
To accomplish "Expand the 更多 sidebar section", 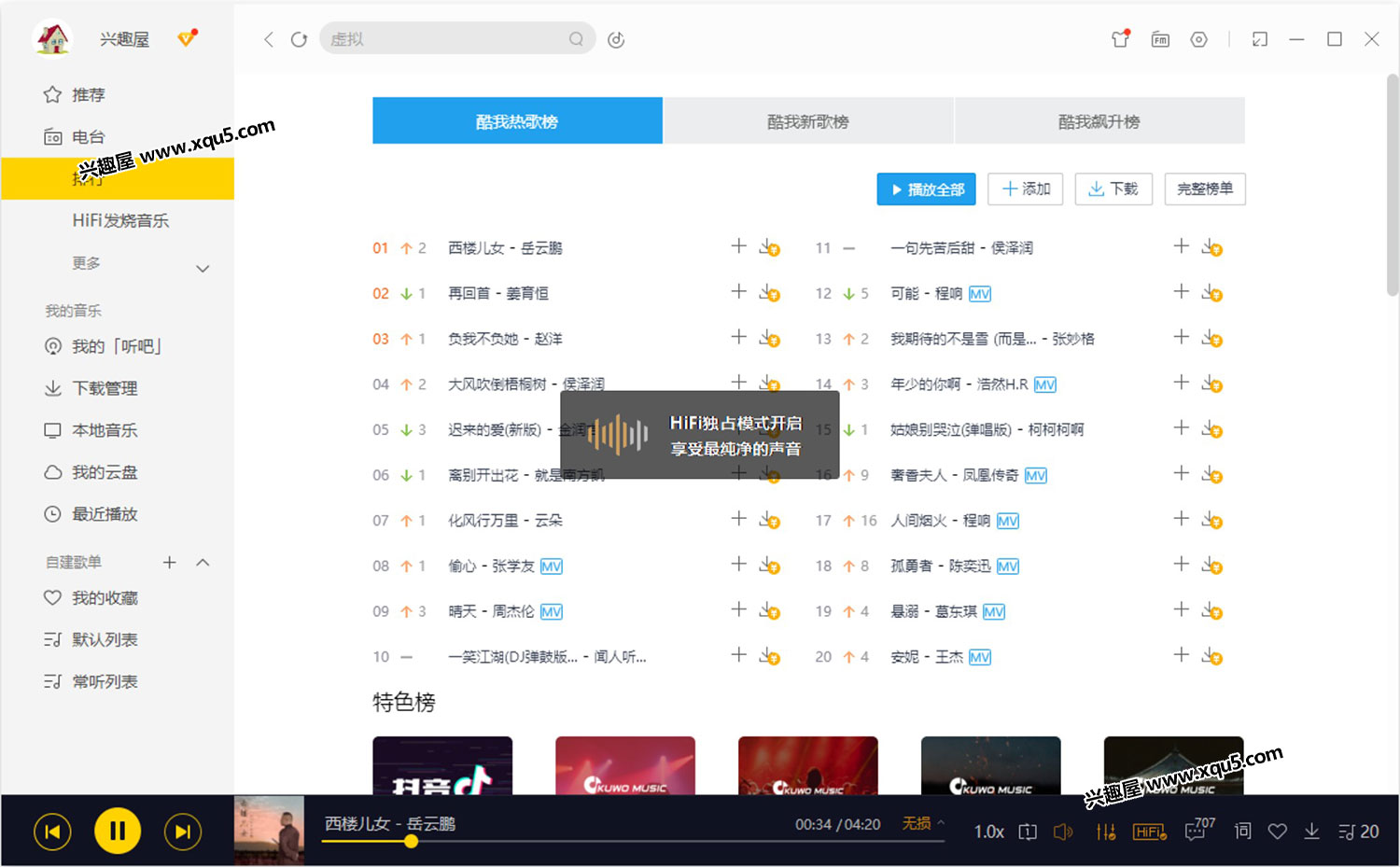I will click(x=203, y=269).
